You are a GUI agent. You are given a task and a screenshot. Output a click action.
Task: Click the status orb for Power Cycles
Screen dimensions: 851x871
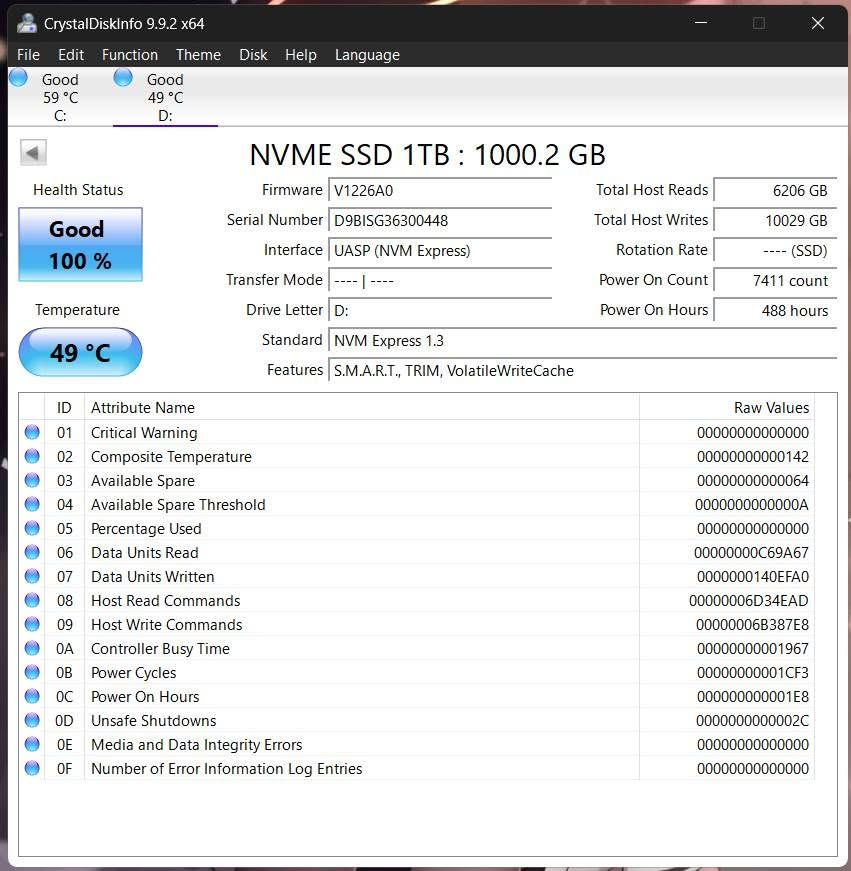click(32, 672)
